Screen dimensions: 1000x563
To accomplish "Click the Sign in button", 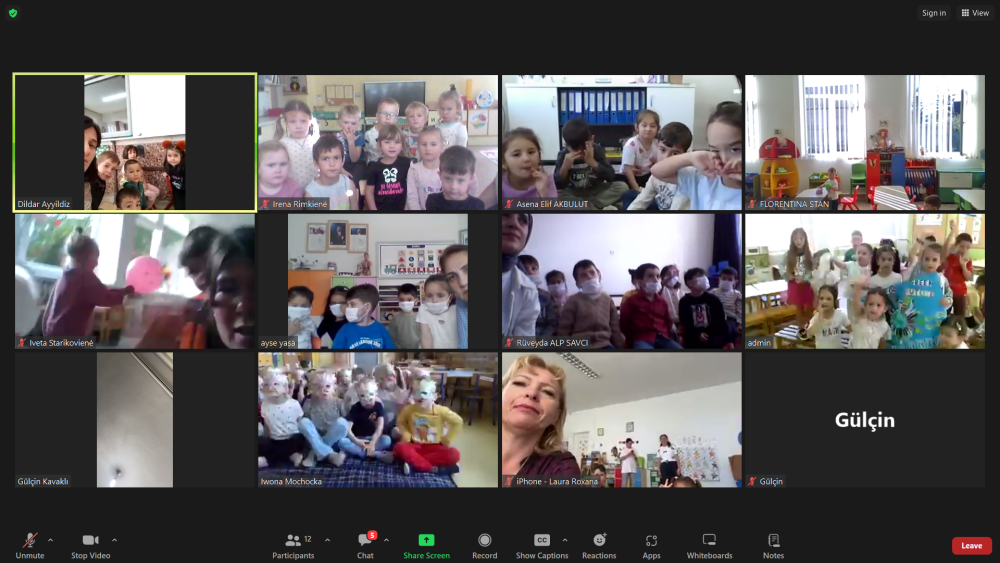I will (x=934, y=13).
